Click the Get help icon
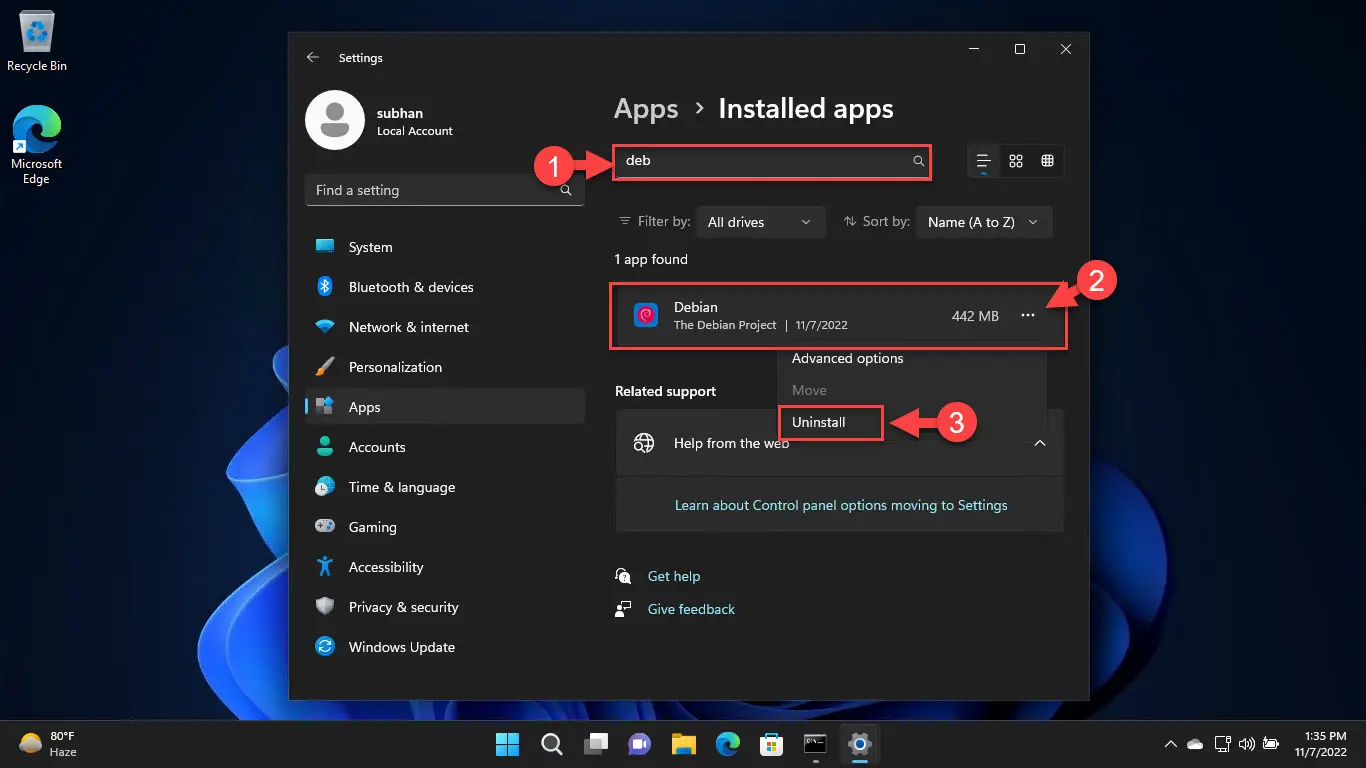 (624, 576)
